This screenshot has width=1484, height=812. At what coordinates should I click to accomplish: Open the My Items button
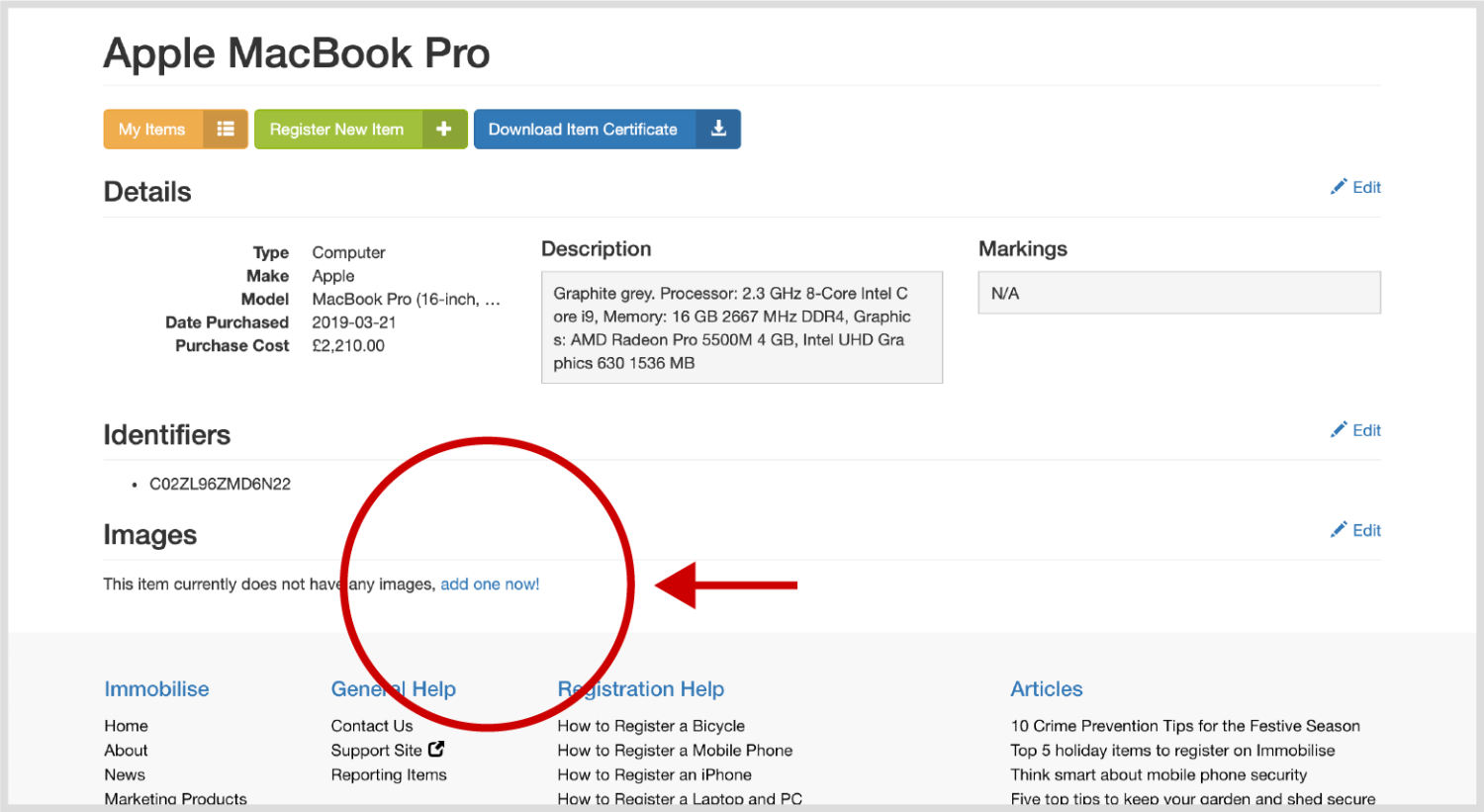[x=152, y=130]
